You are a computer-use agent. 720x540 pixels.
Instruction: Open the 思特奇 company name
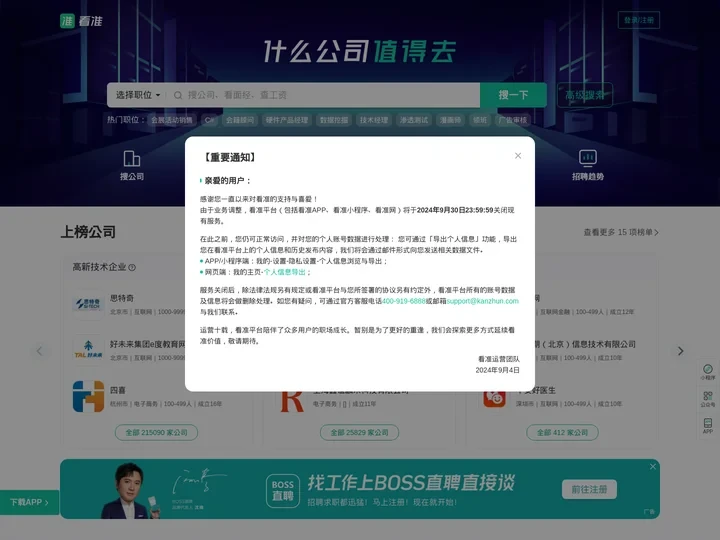(x=122, y=298)
